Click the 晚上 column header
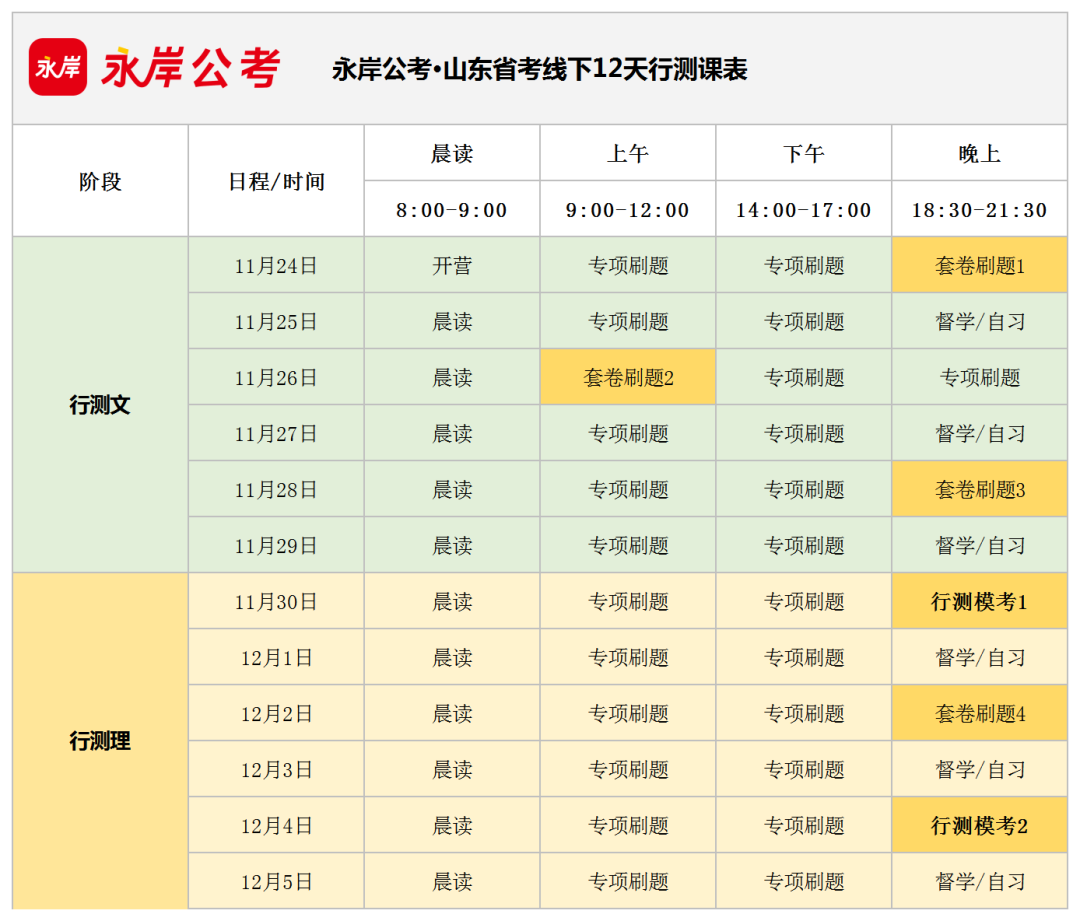1080x921 pixels. pyautogui.click(x=979, y=153)
